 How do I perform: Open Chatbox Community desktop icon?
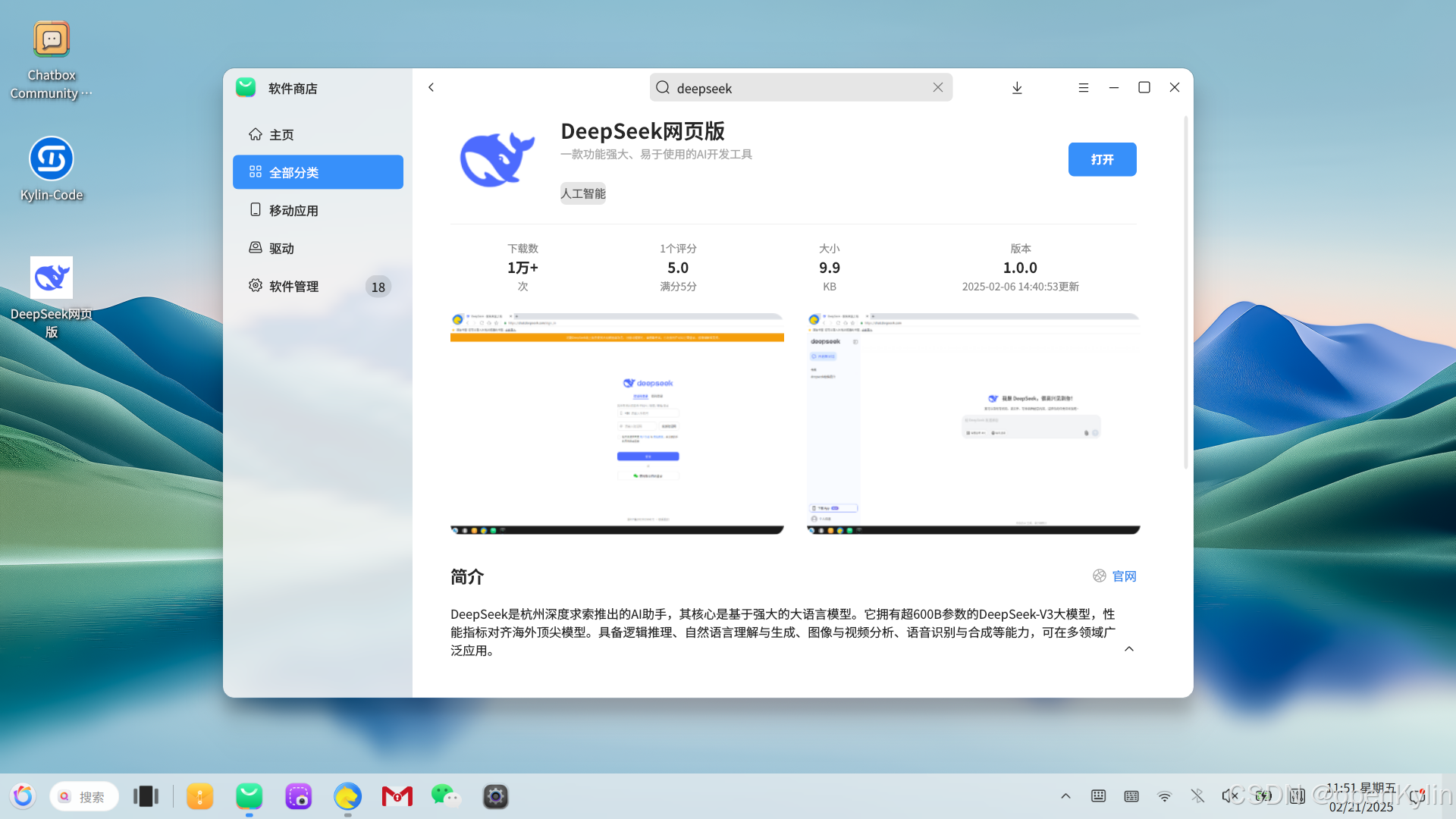coord(52,39)
